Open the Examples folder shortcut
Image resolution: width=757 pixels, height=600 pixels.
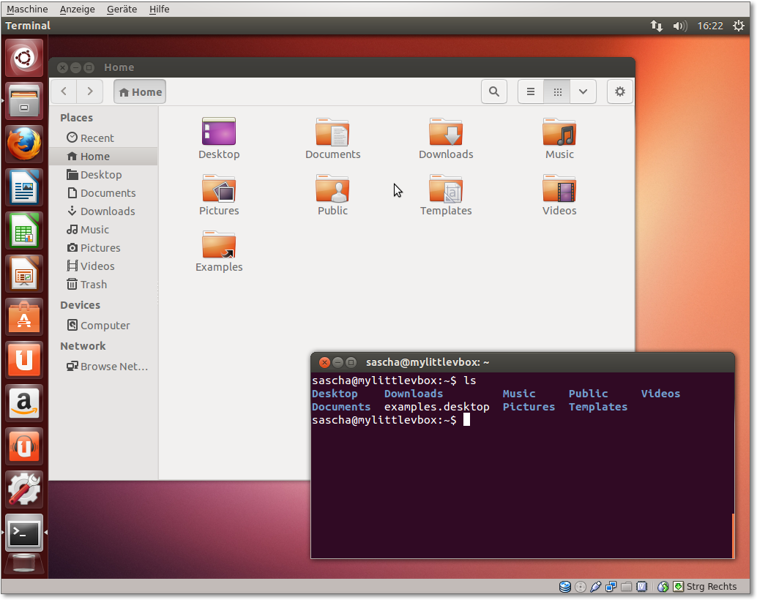pyautogui.click(x=219, y=246)
